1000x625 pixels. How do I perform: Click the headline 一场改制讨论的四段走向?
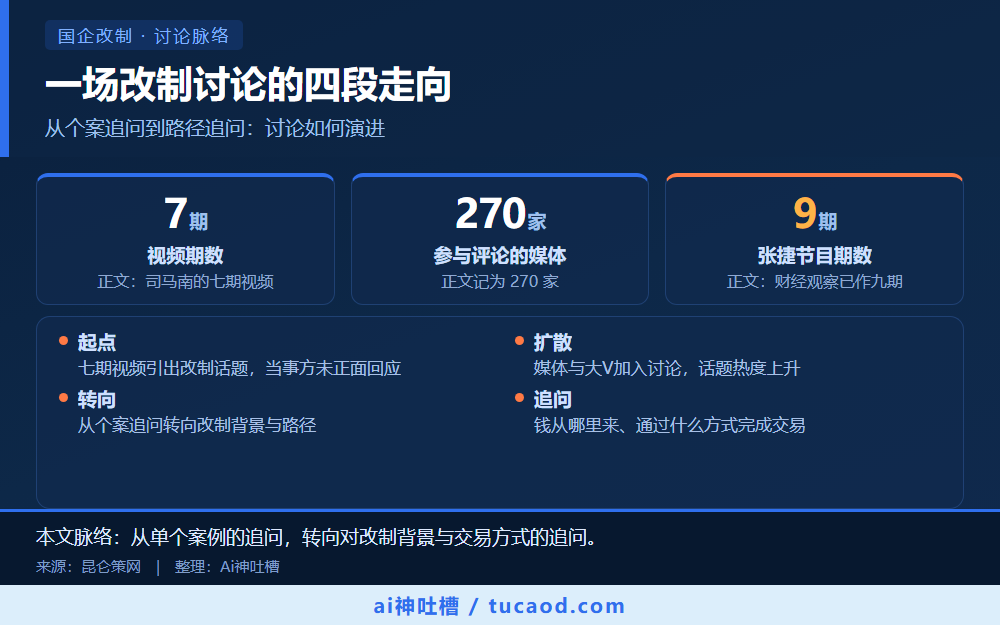coord(248,85)
